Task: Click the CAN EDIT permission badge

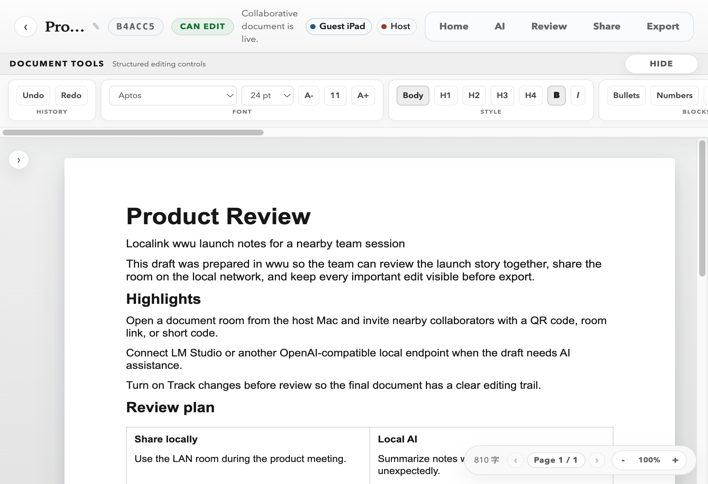Action: 202,26
